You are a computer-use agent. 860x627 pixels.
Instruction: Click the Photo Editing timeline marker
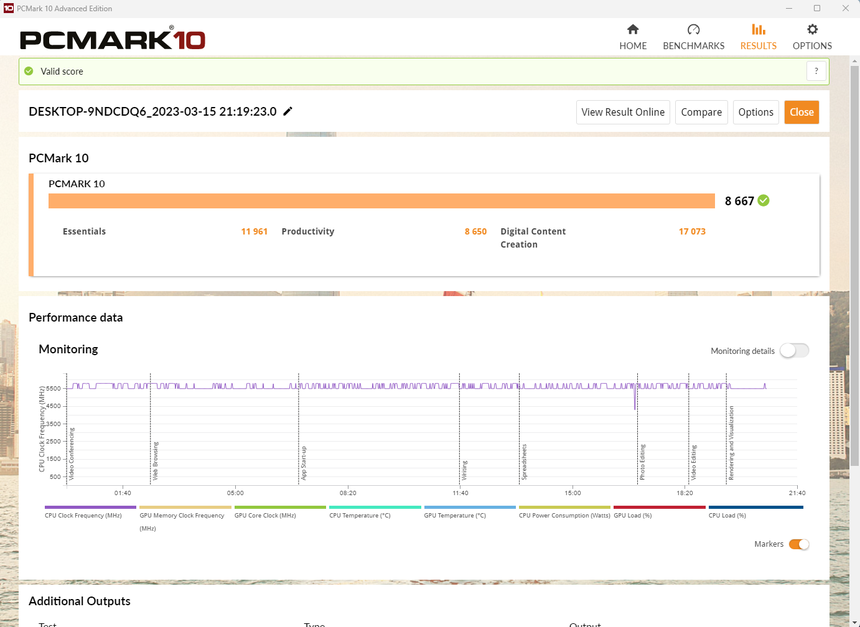[x=642, y=462]
